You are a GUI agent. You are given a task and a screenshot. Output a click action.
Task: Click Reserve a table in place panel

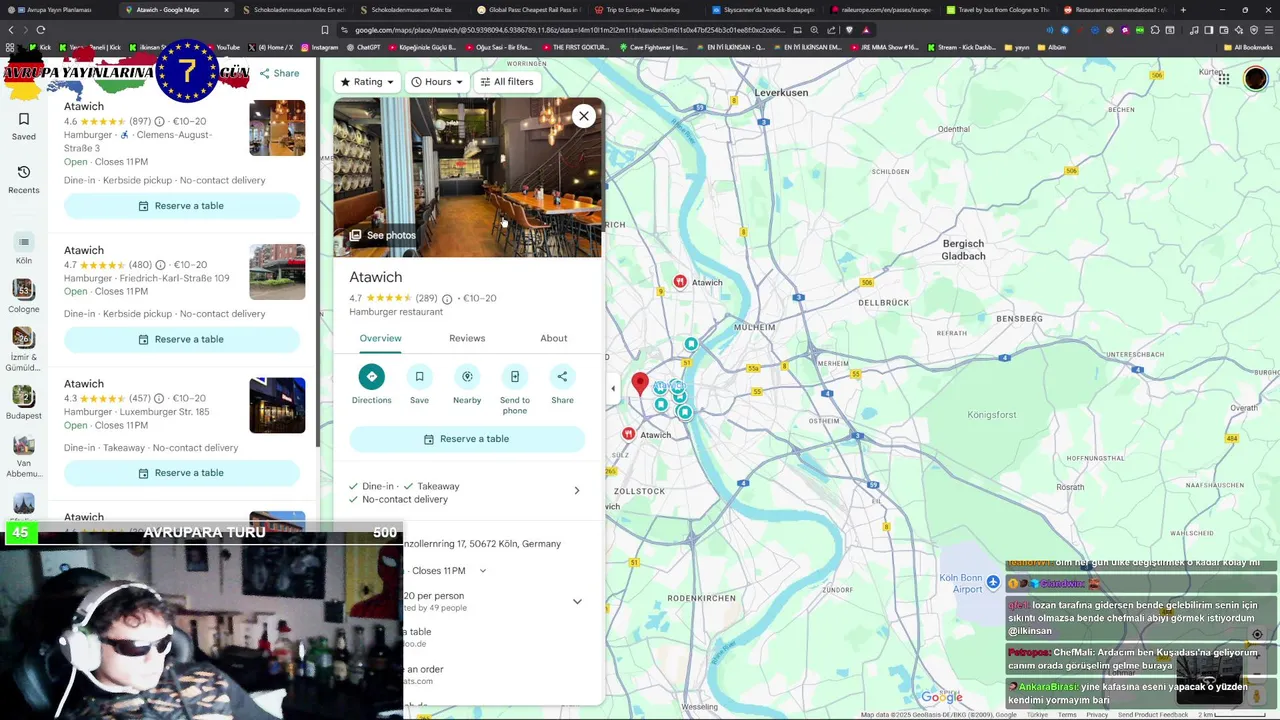pos(467,439)
